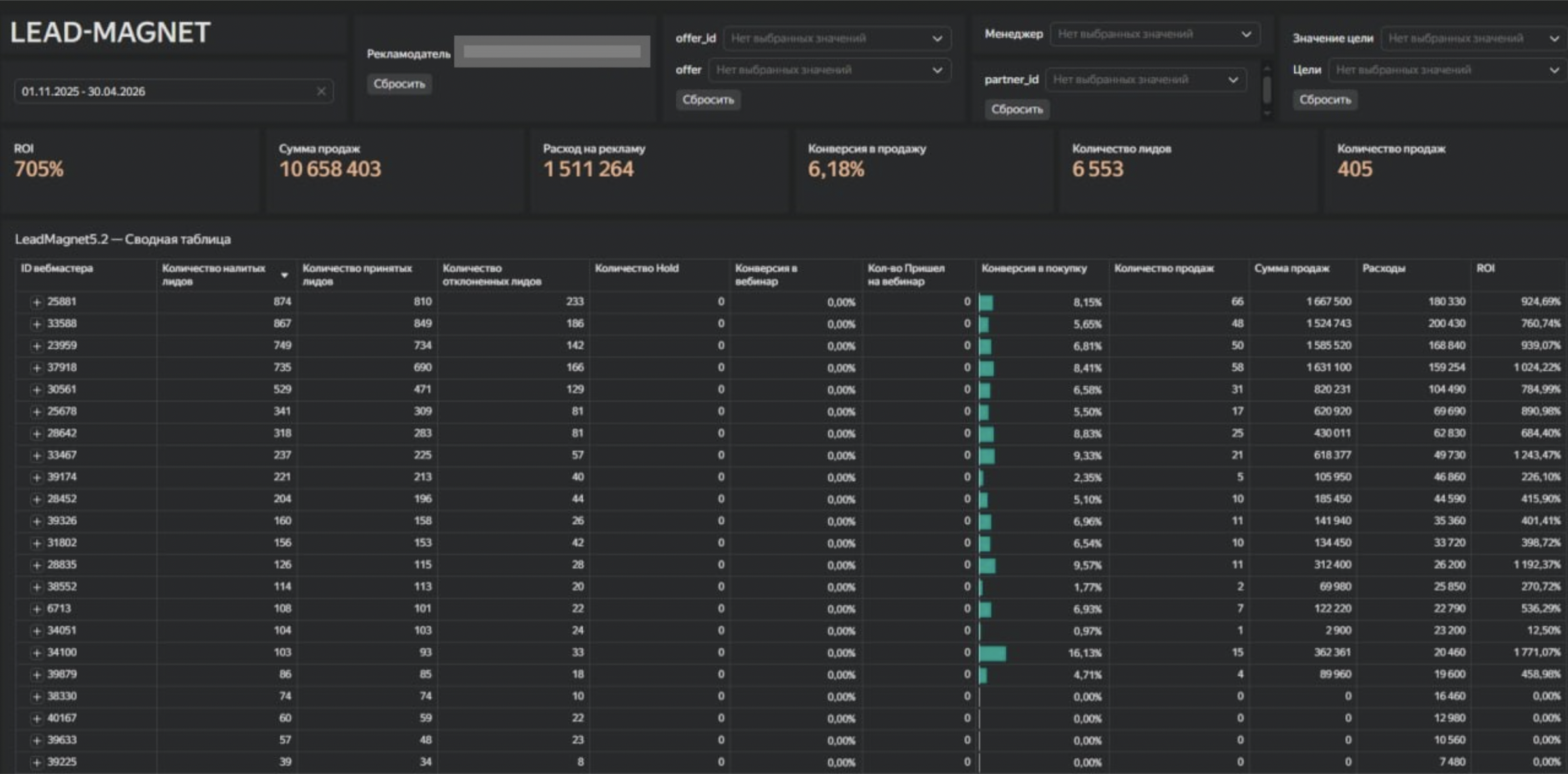This screenshot has height=774, width=1568.
Task: Open the Значение цели dropdown
Action: 1474,38
